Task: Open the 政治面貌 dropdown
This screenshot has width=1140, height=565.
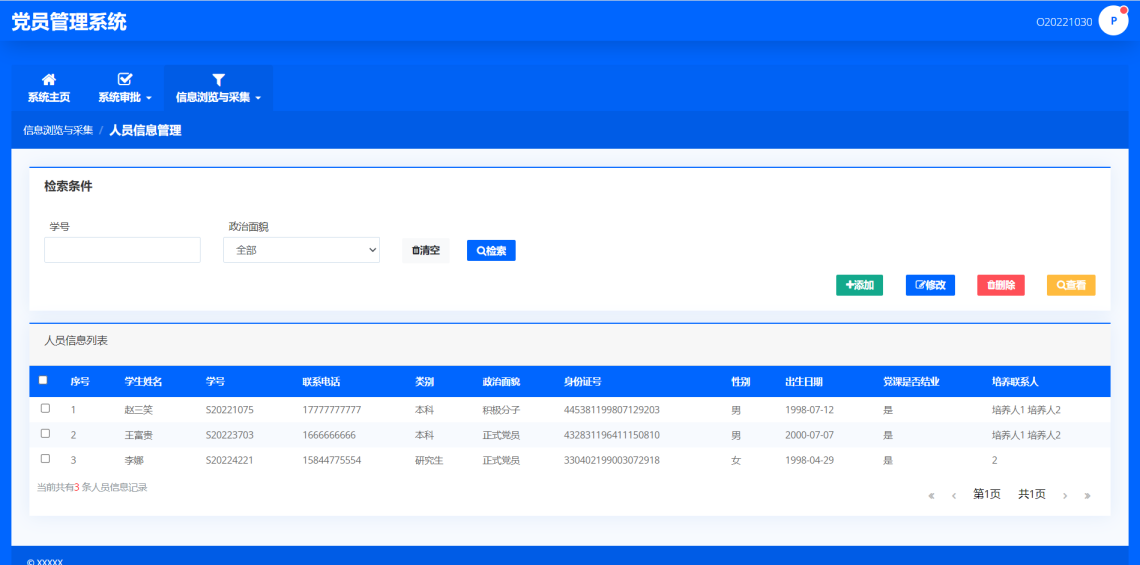Action: point(301,250)
